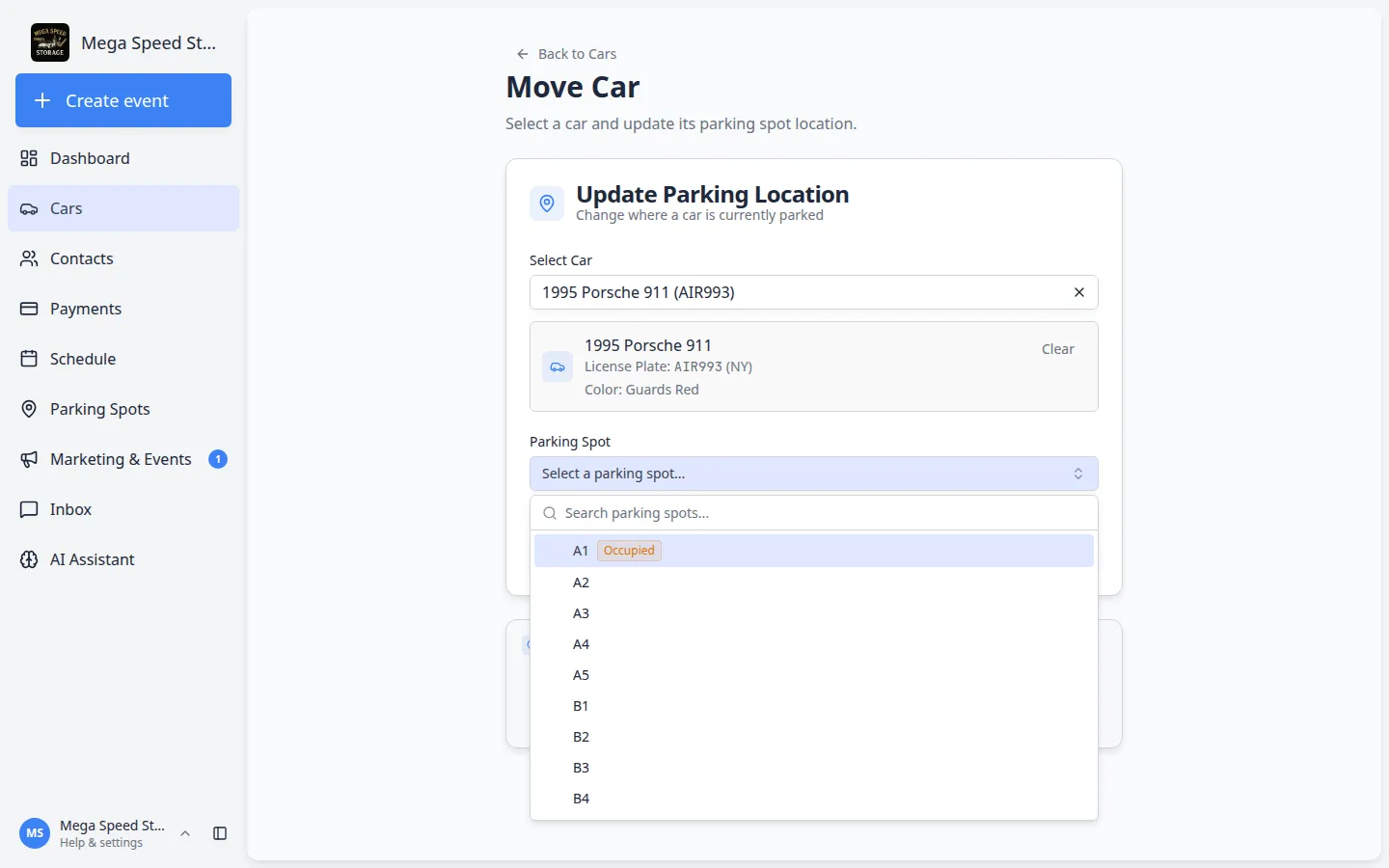Click the Parking Spots pin icon

tap(29, 409)
